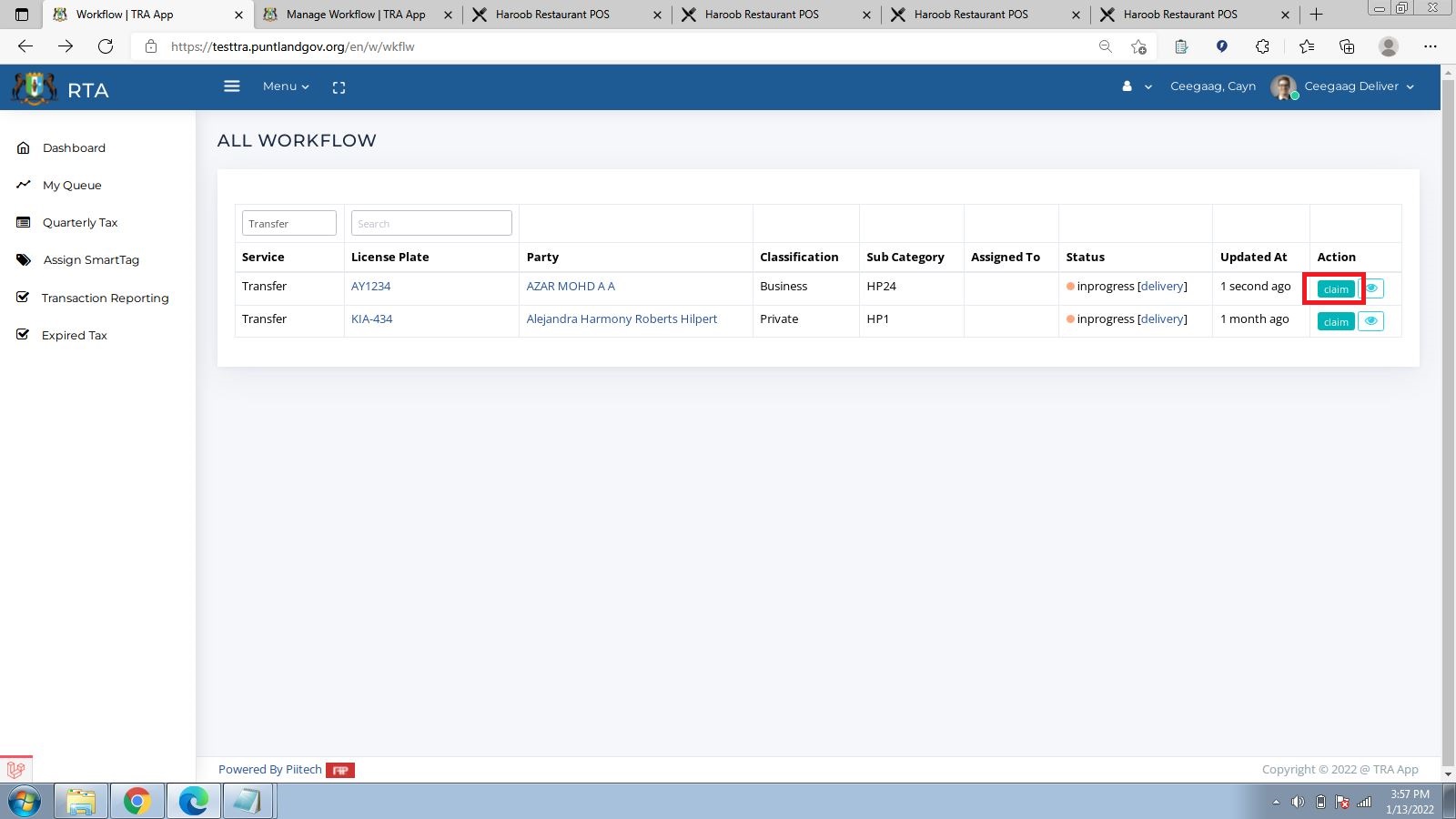Viewport: 1456px width, 819px height.
Task: Click the Transaction Reporting checkmark icon
Action: click(x=23, y=297)
